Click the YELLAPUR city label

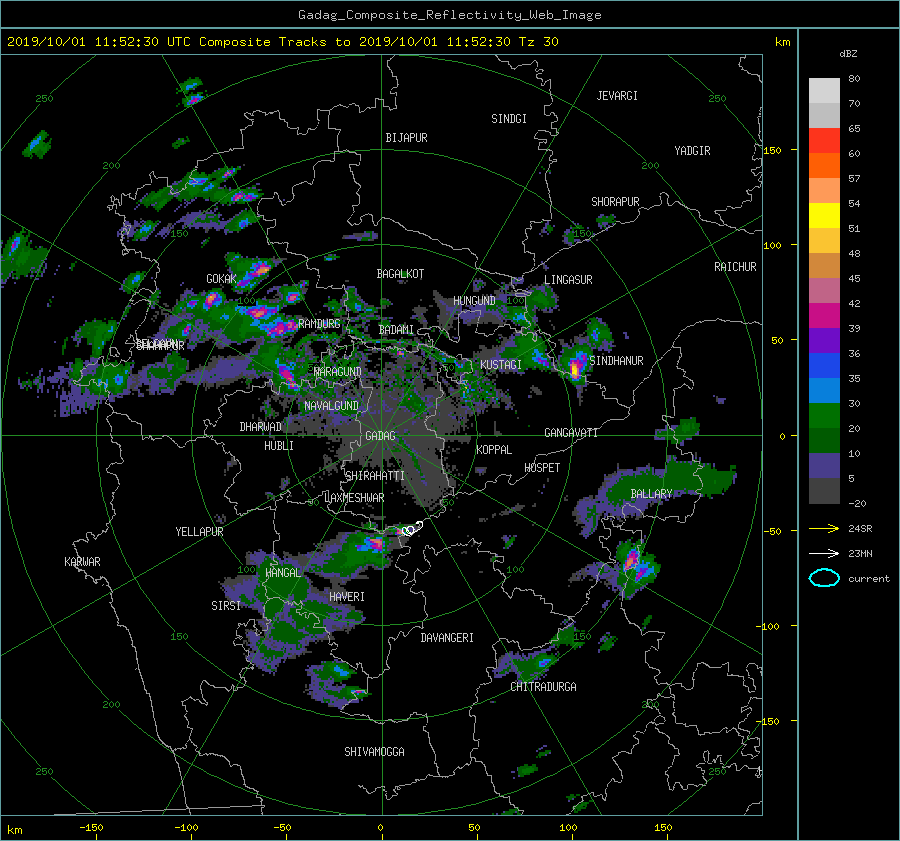click(x=199, y=532)
